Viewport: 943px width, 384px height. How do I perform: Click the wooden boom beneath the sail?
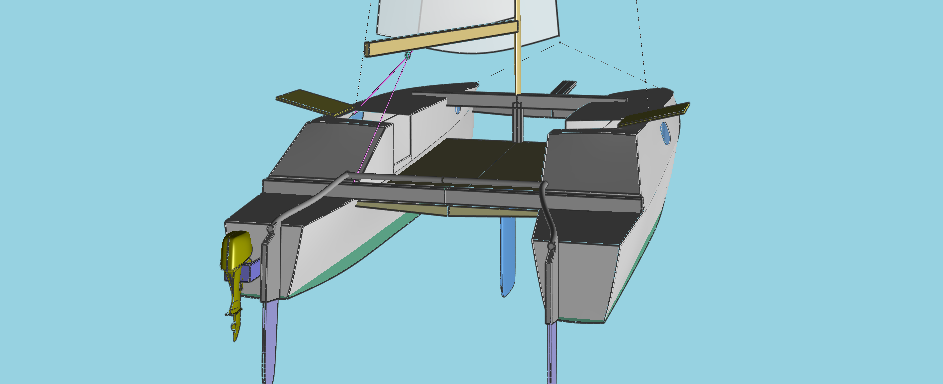[x=441, y=38]
